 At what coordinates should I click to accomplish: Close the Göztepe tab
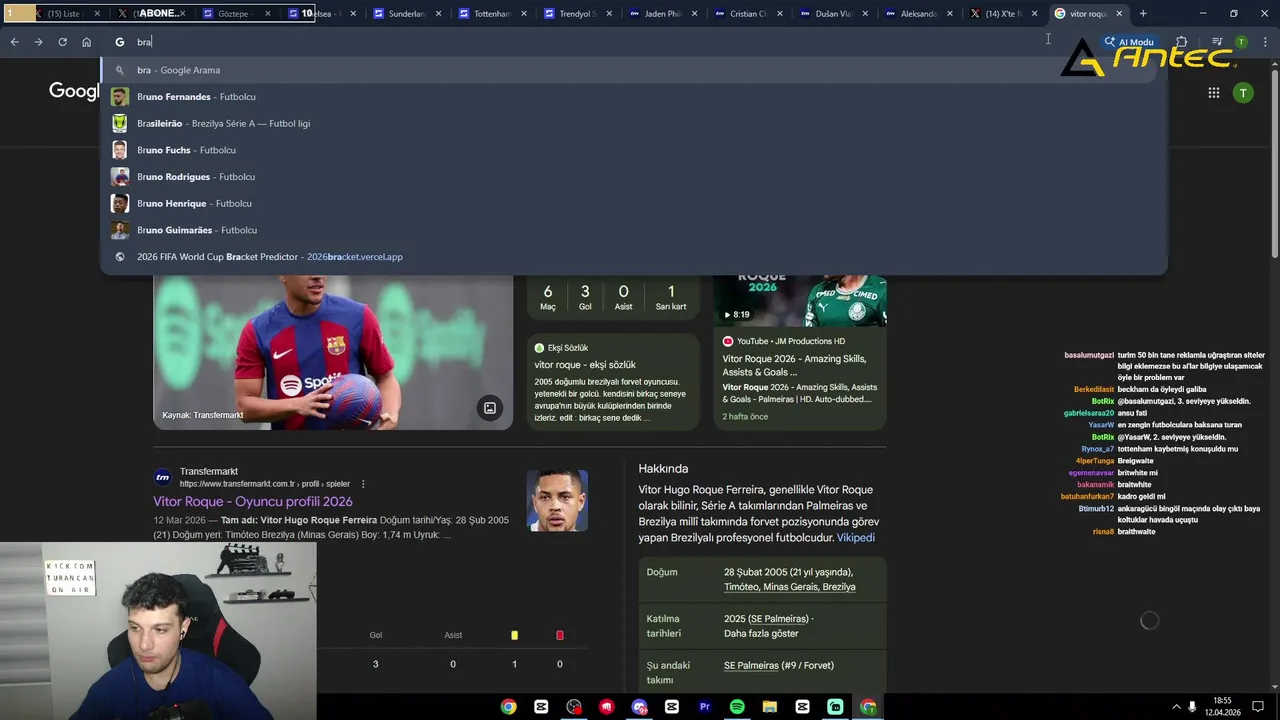268,14
